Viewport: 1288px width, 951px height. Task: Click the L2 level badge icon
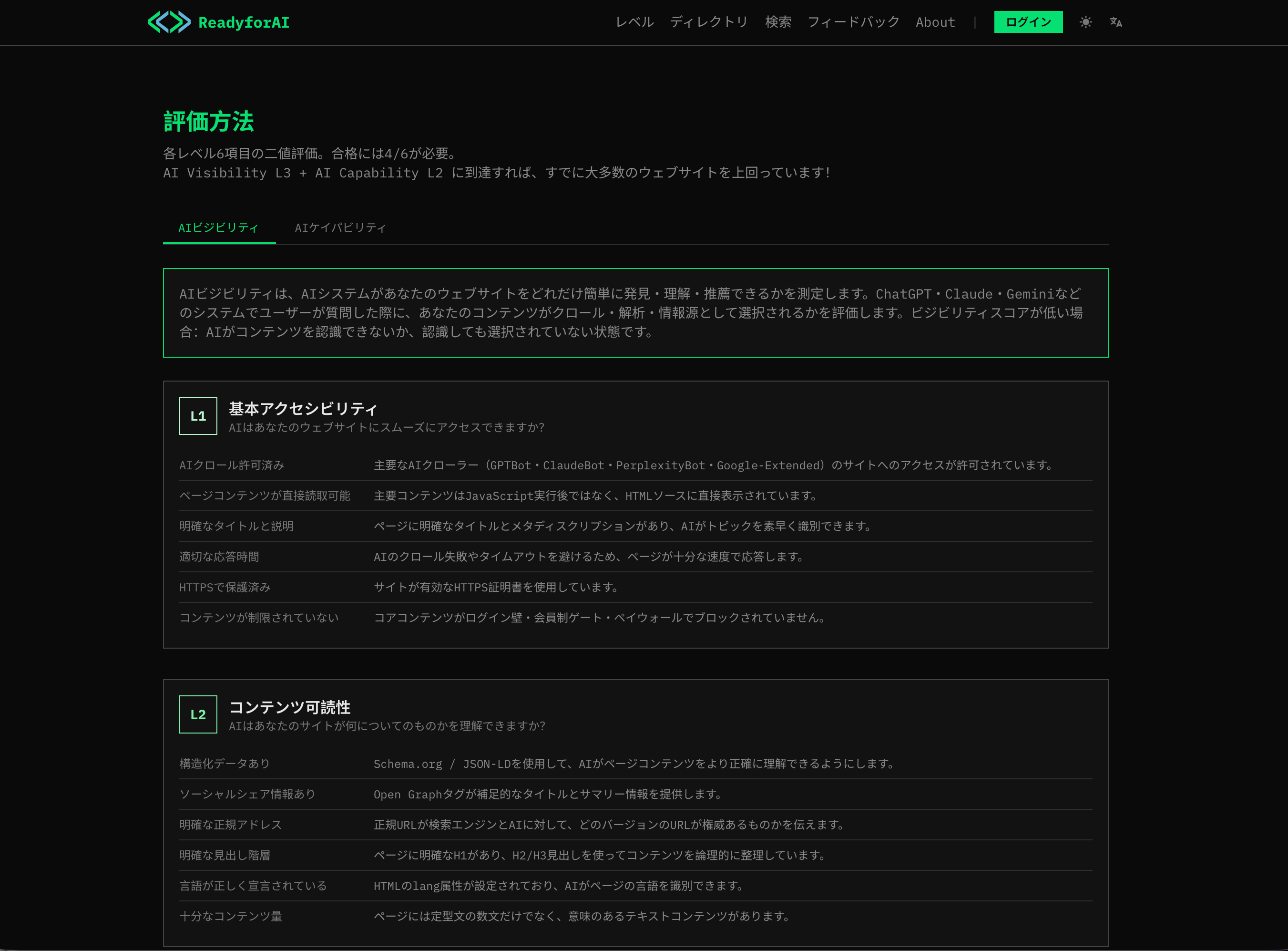pyautogui.click(x=198, y=714)
